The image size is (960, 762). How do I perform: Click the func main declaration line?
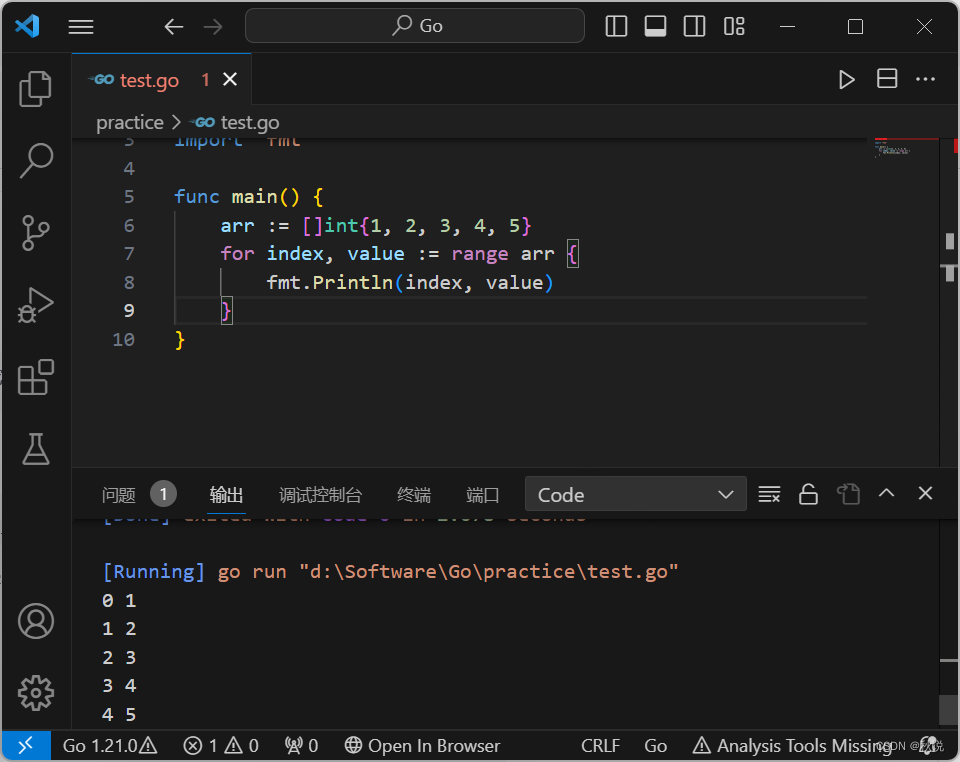[x=249, y=196]
